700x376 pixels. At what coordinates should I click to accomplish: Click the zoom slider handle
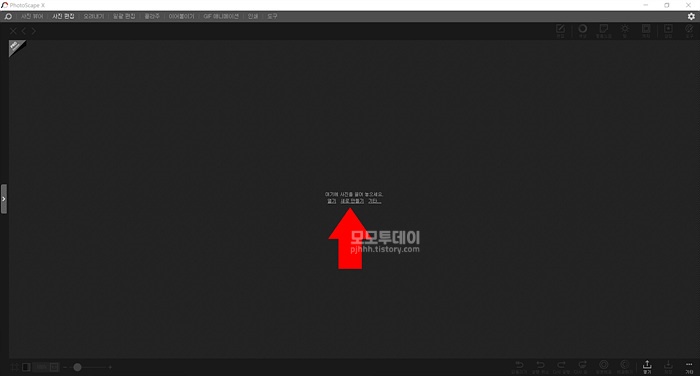[77, 367]
